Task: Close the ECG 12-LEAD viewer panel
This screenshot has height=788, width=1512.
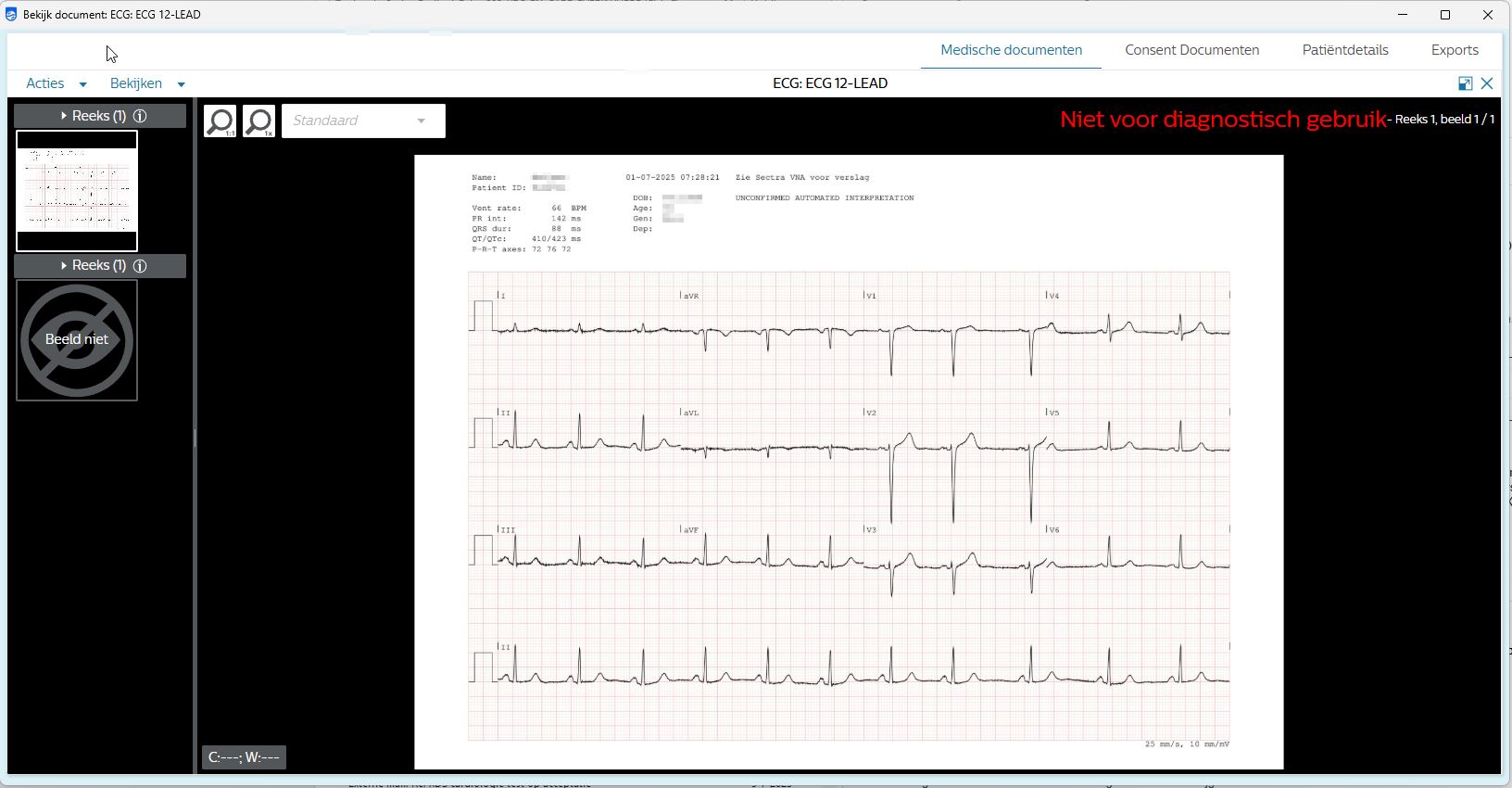Action: 1487,83
